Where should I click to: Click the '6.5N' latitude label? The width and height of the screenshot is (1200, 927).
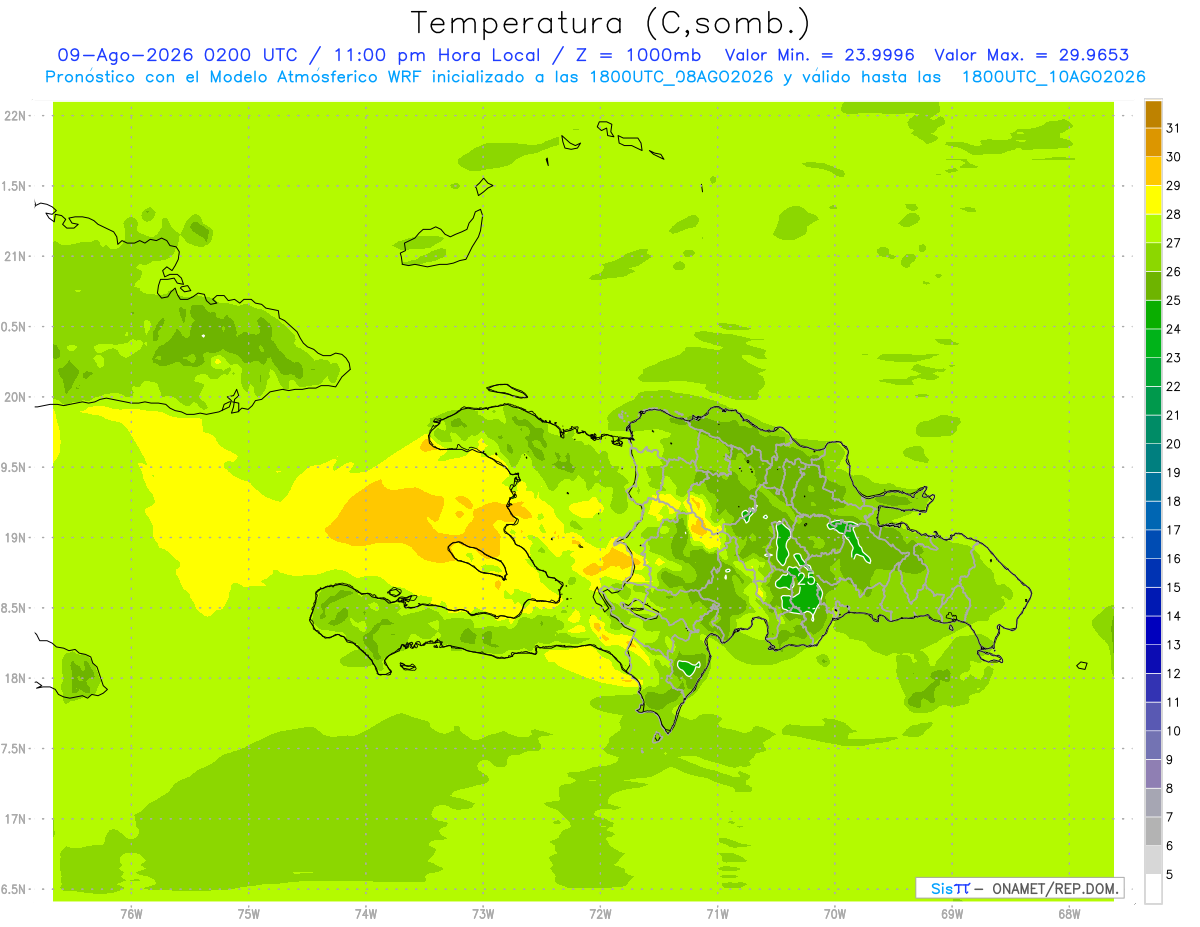pos(15,889)
